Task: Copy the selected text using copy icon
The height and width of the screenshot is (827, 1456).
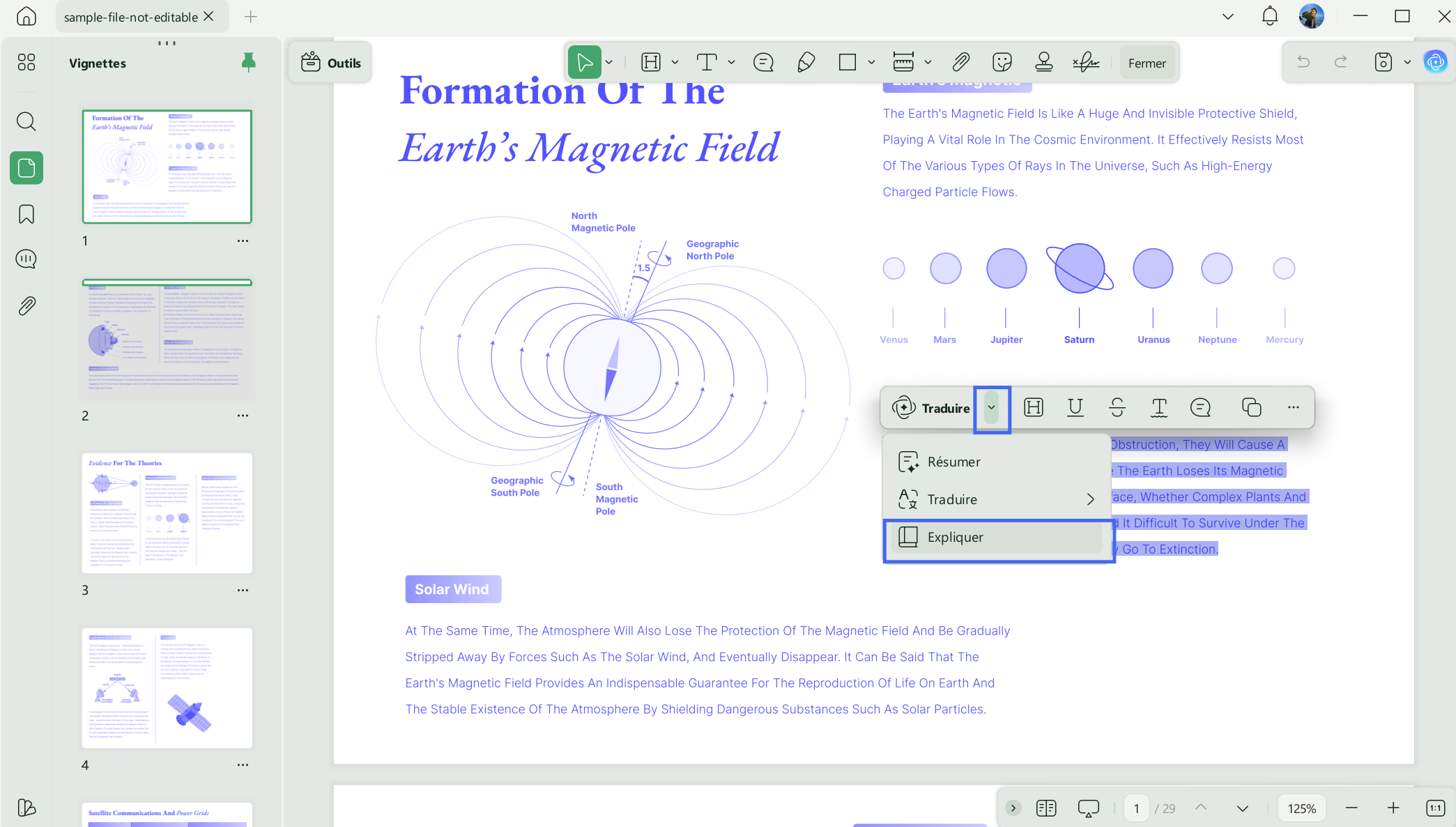Action: pyautogui.click(x=1251, y=407)
